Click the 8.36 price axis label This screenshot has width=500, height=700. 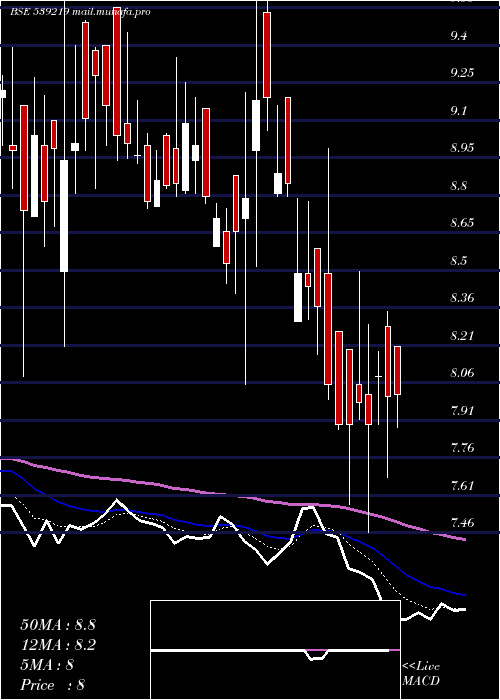tap(462, 298)
